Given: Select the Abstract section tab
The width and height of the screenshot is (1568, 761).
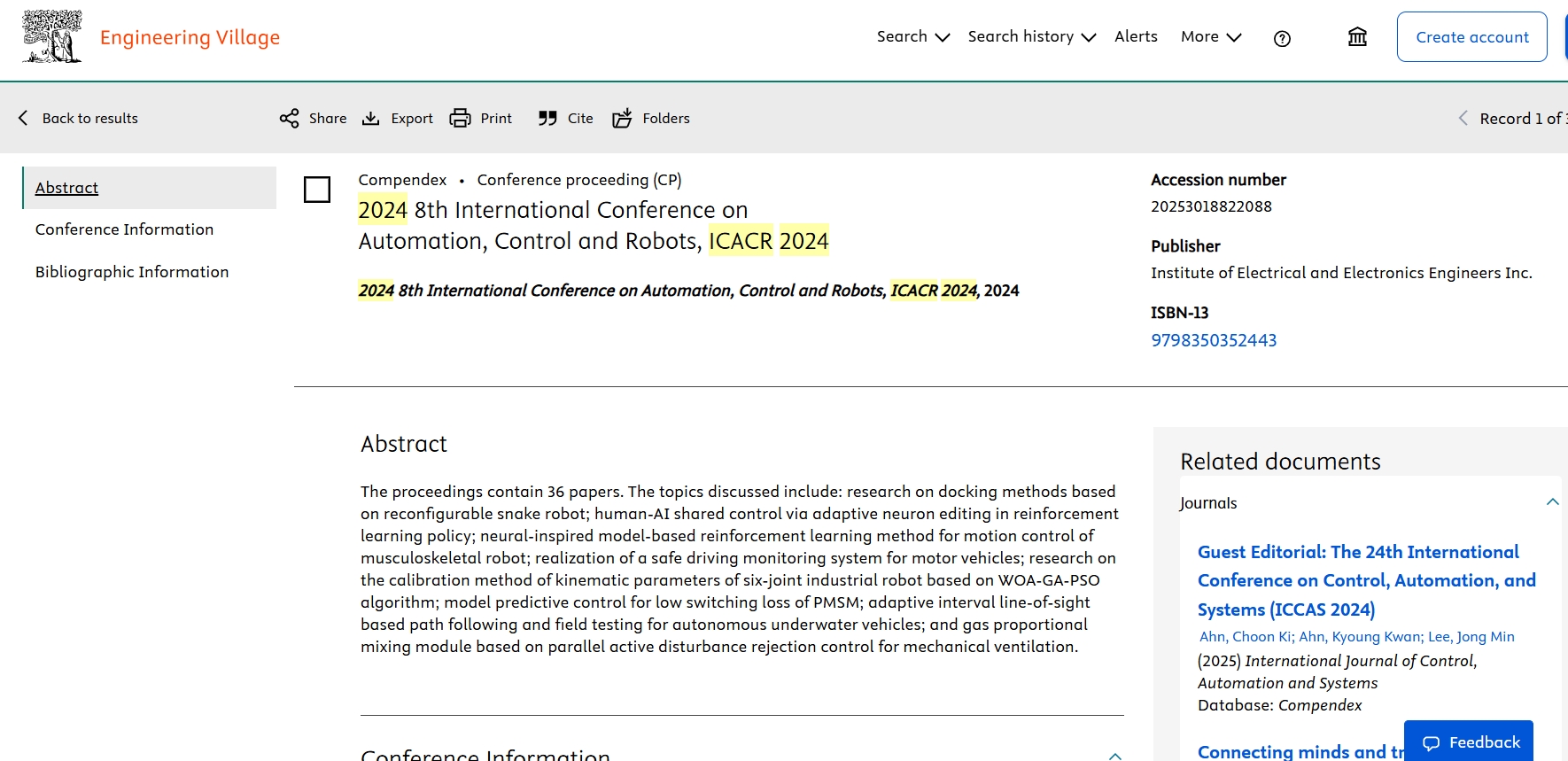Looking at the screenshot, I should (x=150, y=188).
